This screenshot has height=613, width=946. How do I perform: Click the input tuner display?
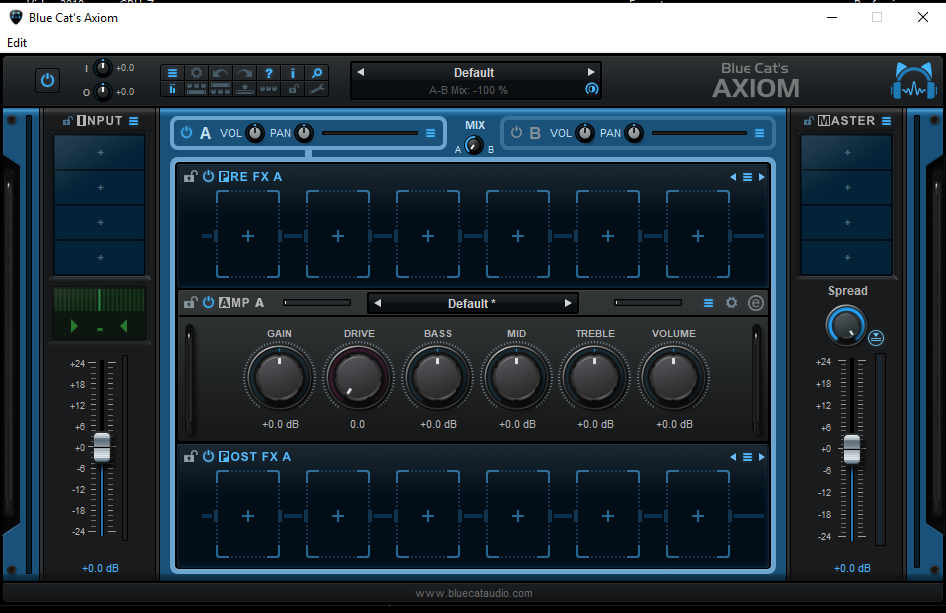point(100,313)
